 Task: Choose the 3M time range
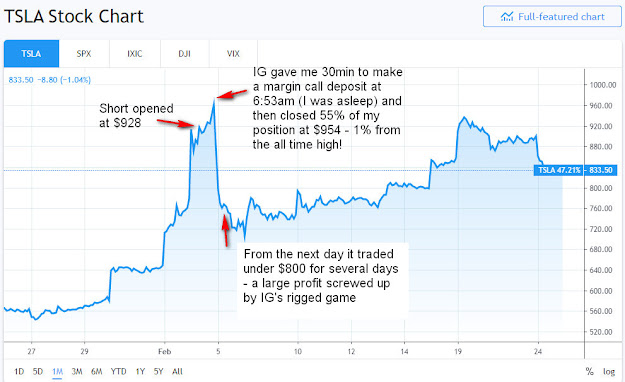(x=77, y=371)
